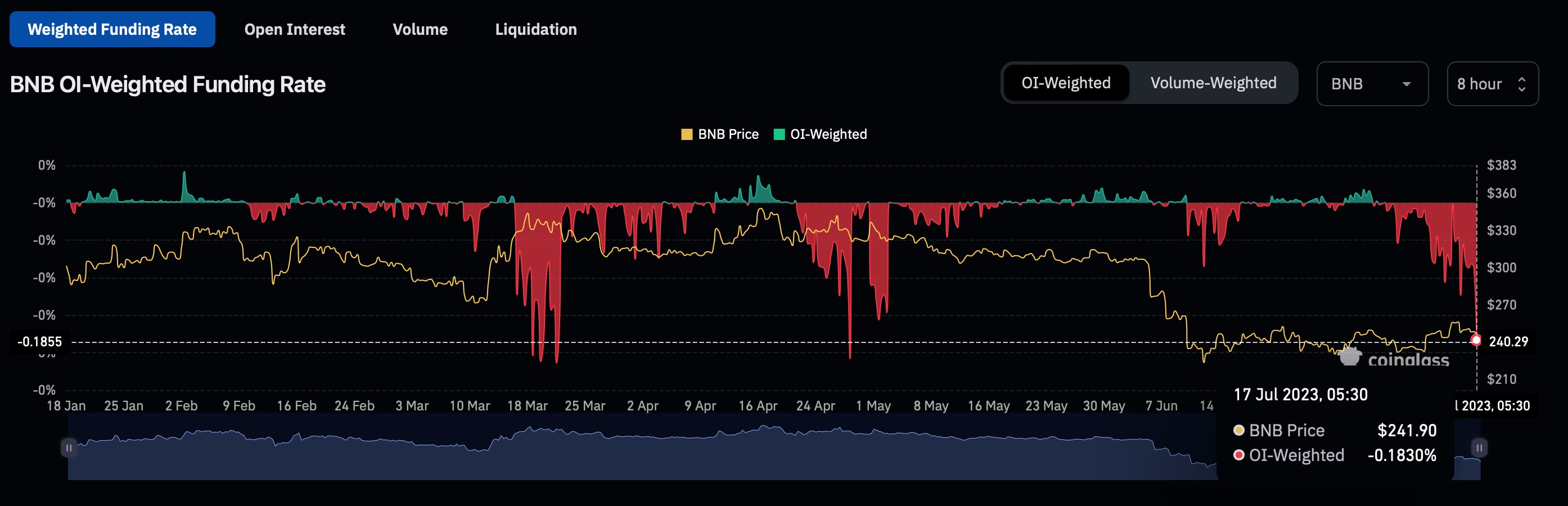Screen dimensions: 1568x506
Task: Click the red data point marker on chart
Action: click(x=1475, y=340)
